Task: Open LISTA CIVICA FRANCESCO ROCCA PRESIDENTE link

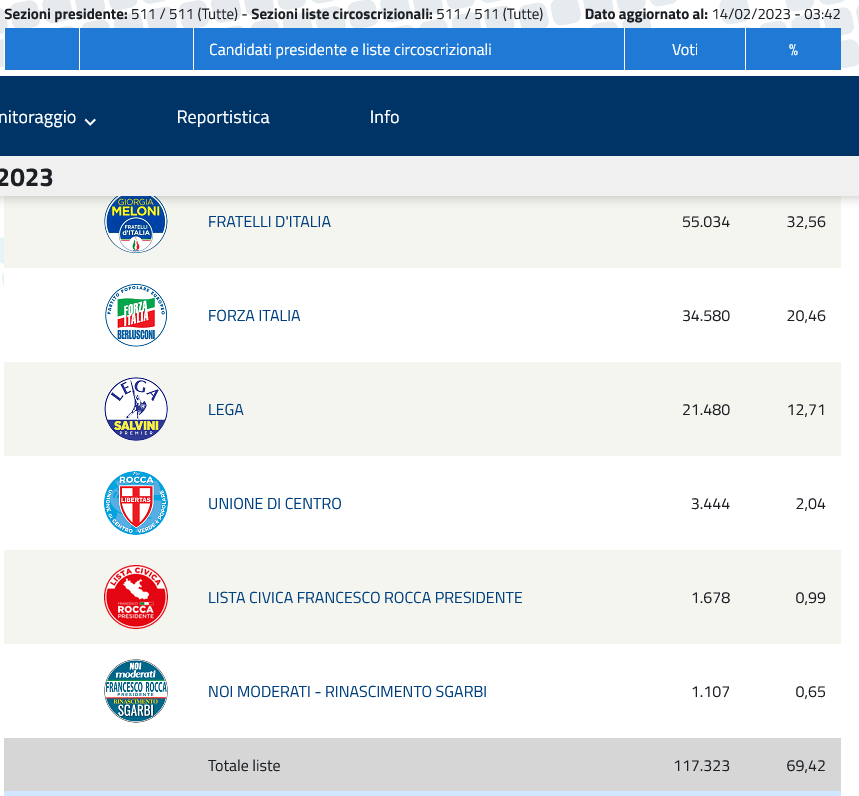Action: (x=365, y=598)
